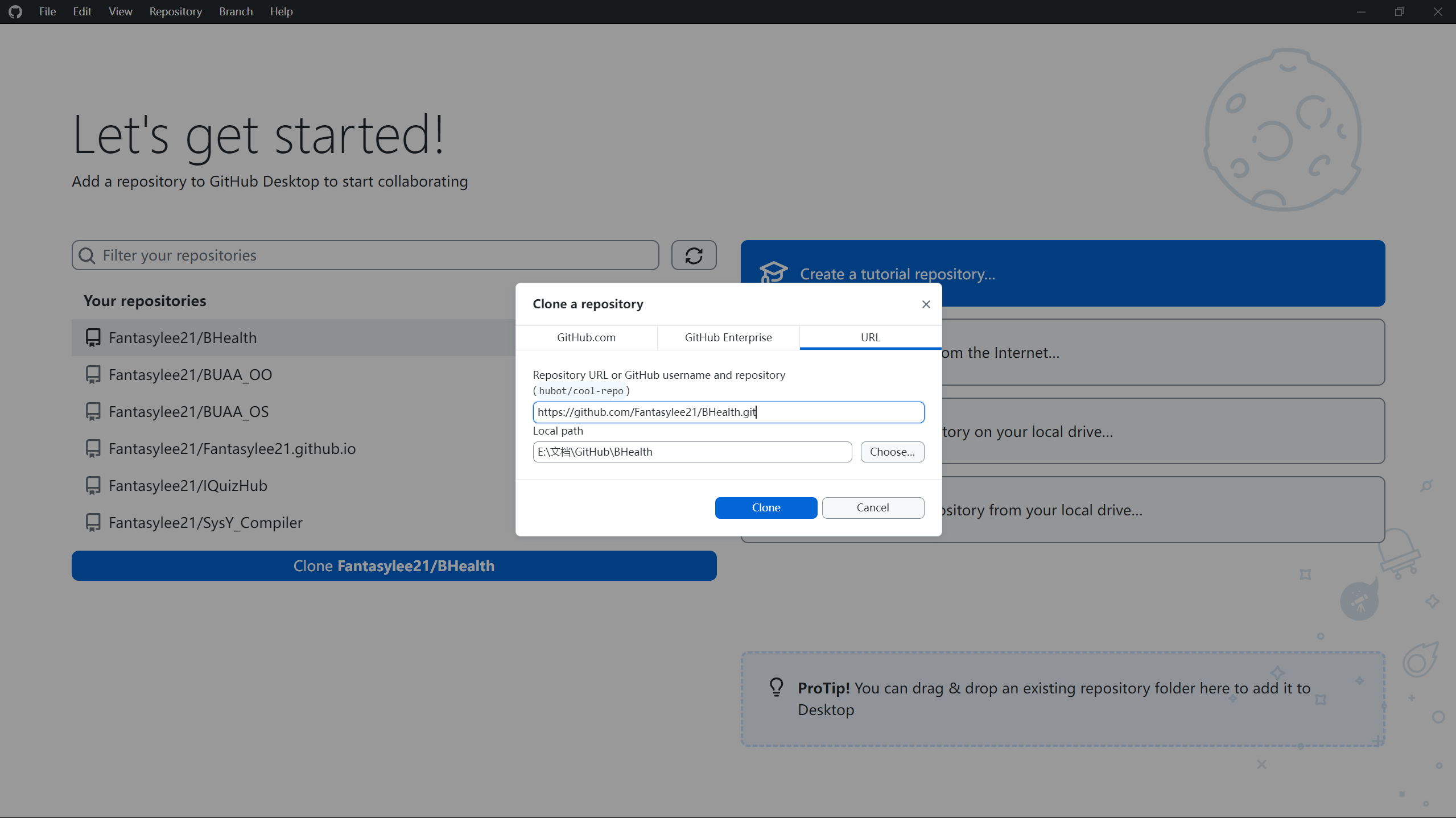1456x818 pixels.
Task: Click the tutorial graduation cap icon
Action: click(773, 273)
